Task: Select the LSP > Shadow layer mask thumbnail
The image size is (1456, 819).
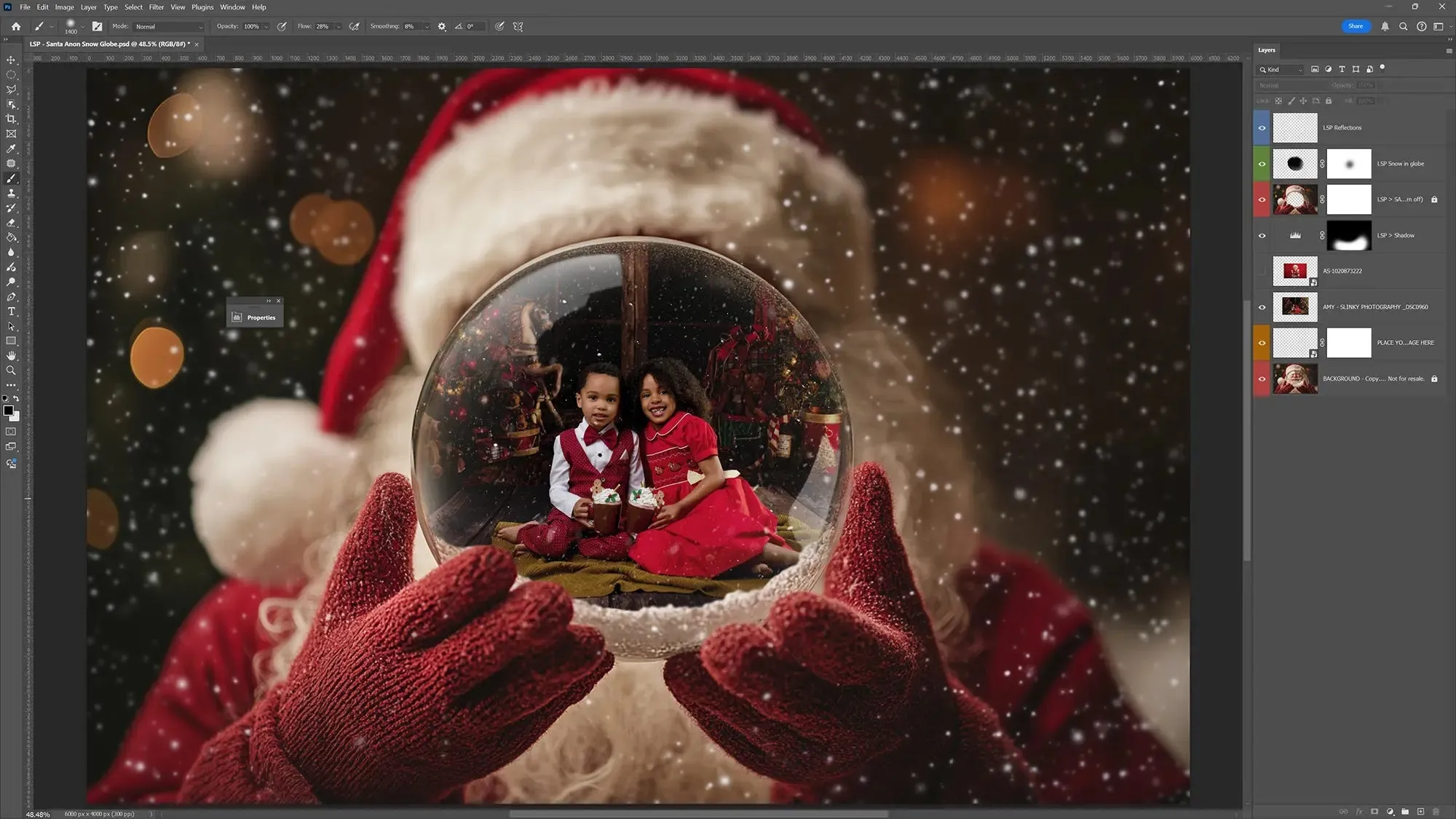Action: [1349, 235]
